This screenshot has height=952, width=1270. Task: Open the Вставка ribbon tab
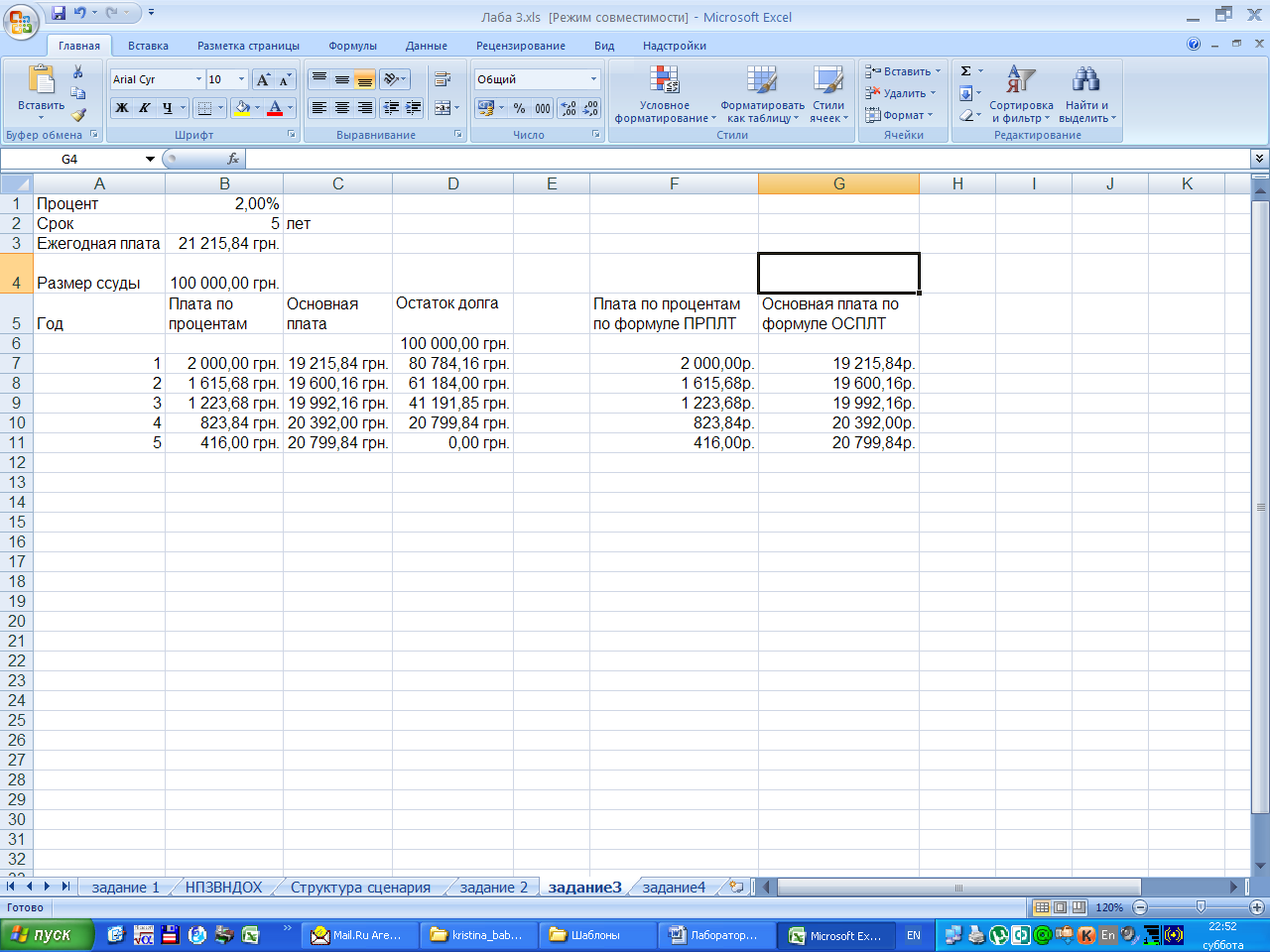click(x=148, y=46)
